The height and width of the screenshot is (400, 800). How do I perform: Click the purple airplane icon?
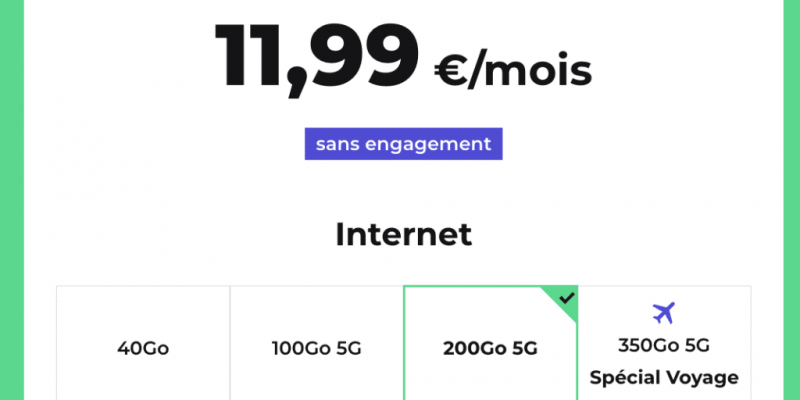[x=664, y=313]
